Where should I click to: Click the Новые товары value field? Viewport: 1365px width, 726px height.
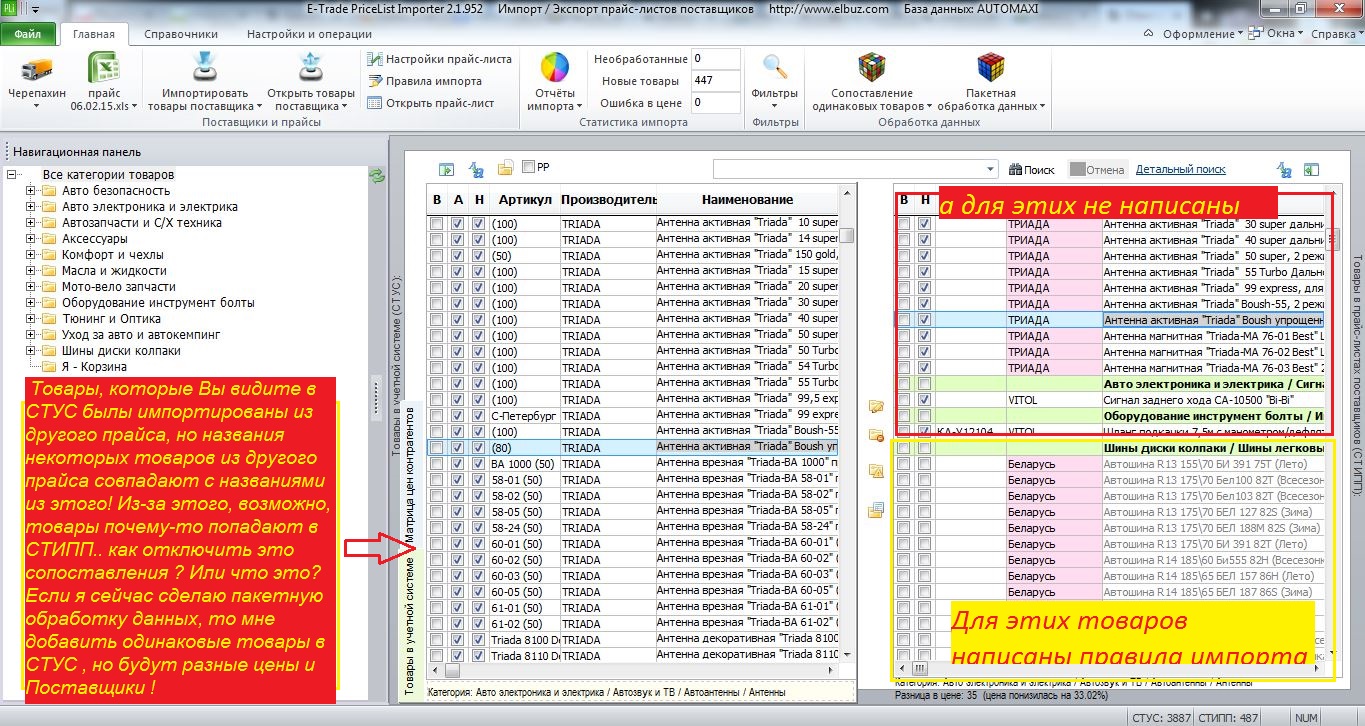[715, 81]
